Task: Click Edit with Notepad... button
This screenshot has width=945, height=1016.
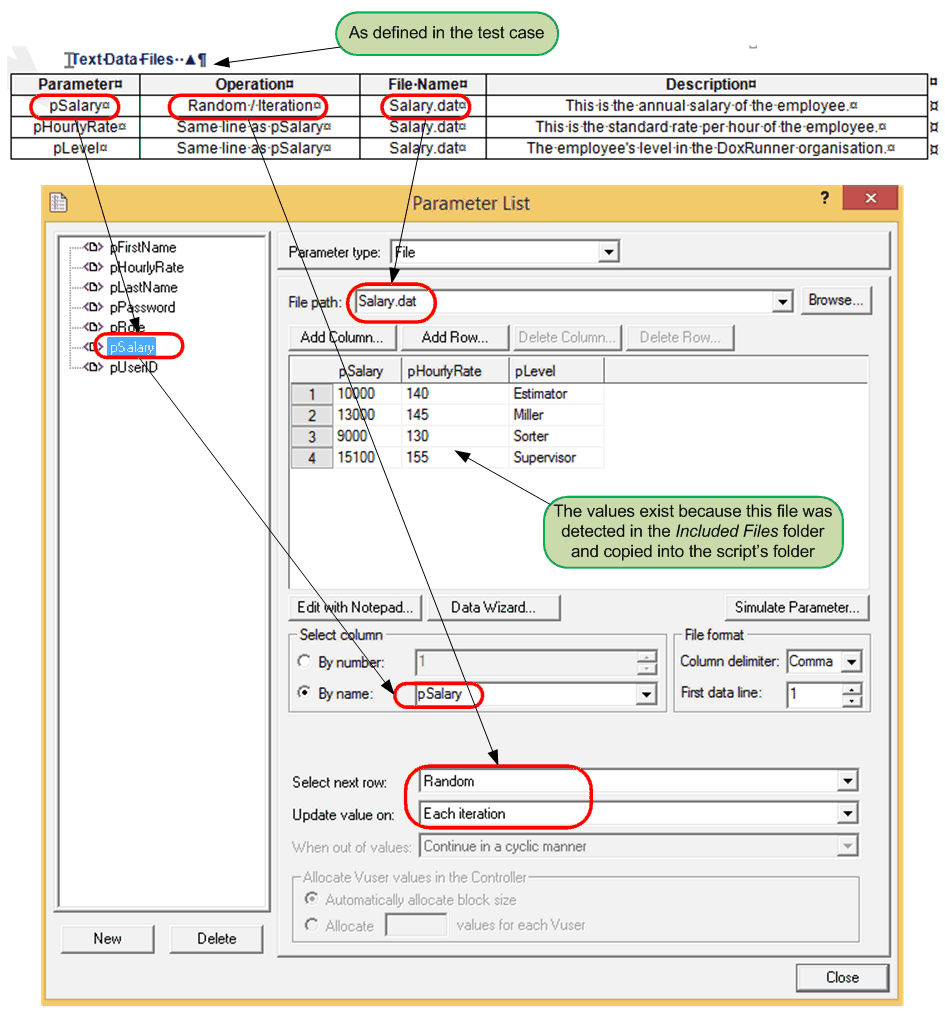Action: coord(355,607)
